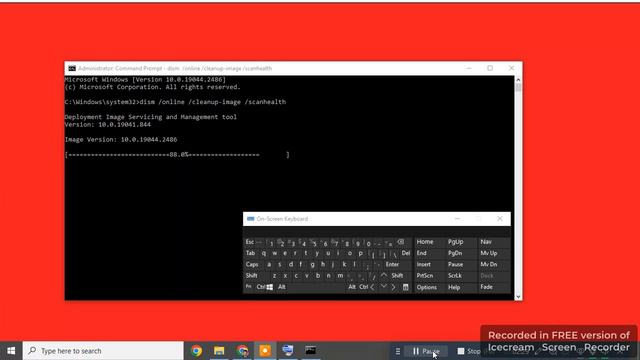Toggle the right Shift key on the On-Screen Keyboard
This screenshot has width=640, height=360.
coord(397,276)
